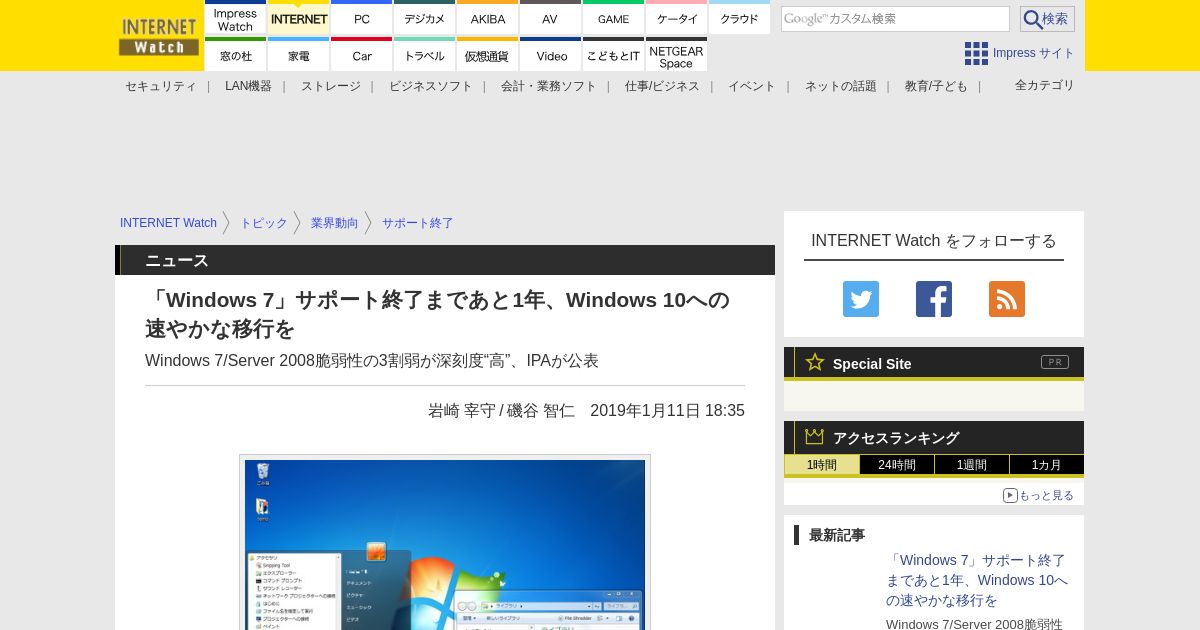Click the もっと見る text link
This screenshot has width=1200, height=630.
[1046, 495]
